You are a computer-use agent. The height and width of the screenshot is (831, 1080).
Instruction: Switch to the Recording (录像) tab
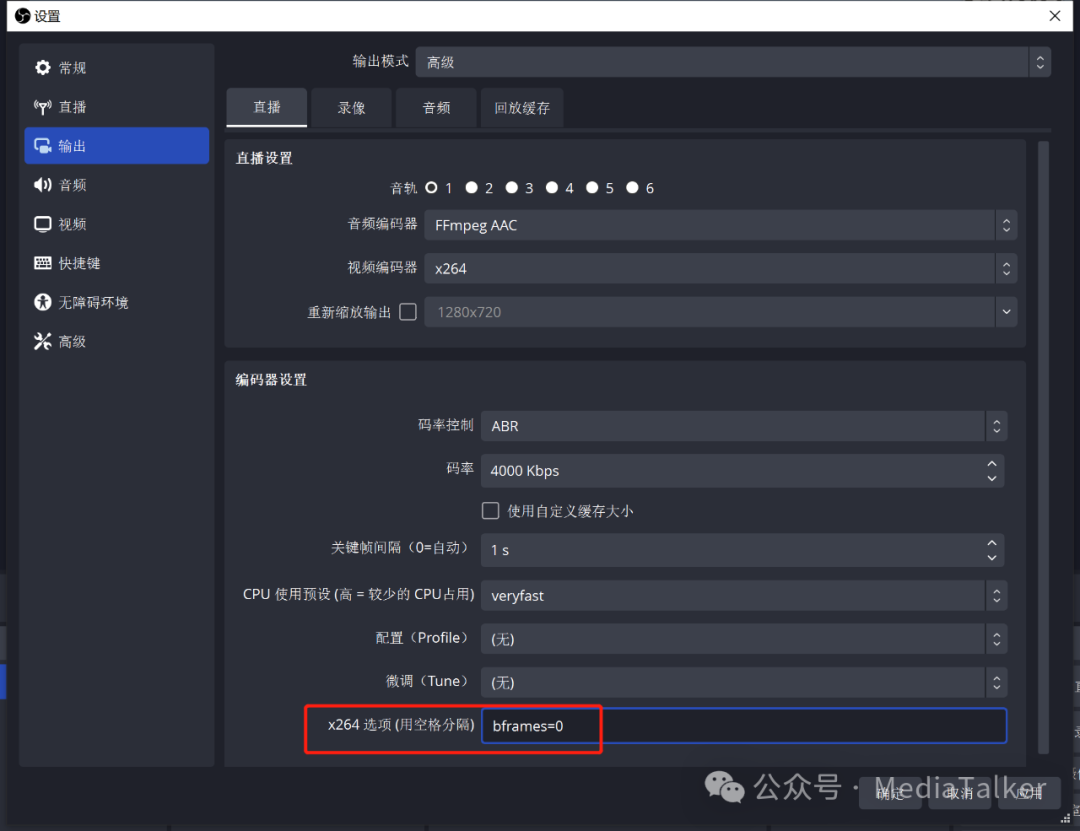[x=351, y=108]
